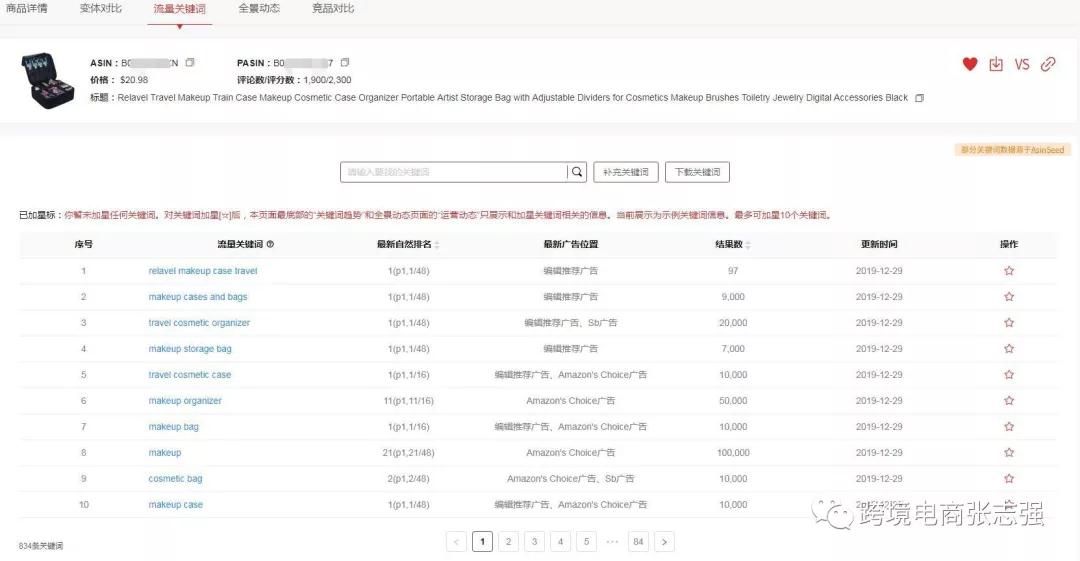Viewport: 1080px width, 561px height.
Task: Open keyword link makeup bag
Action: (x=174, y=427)
